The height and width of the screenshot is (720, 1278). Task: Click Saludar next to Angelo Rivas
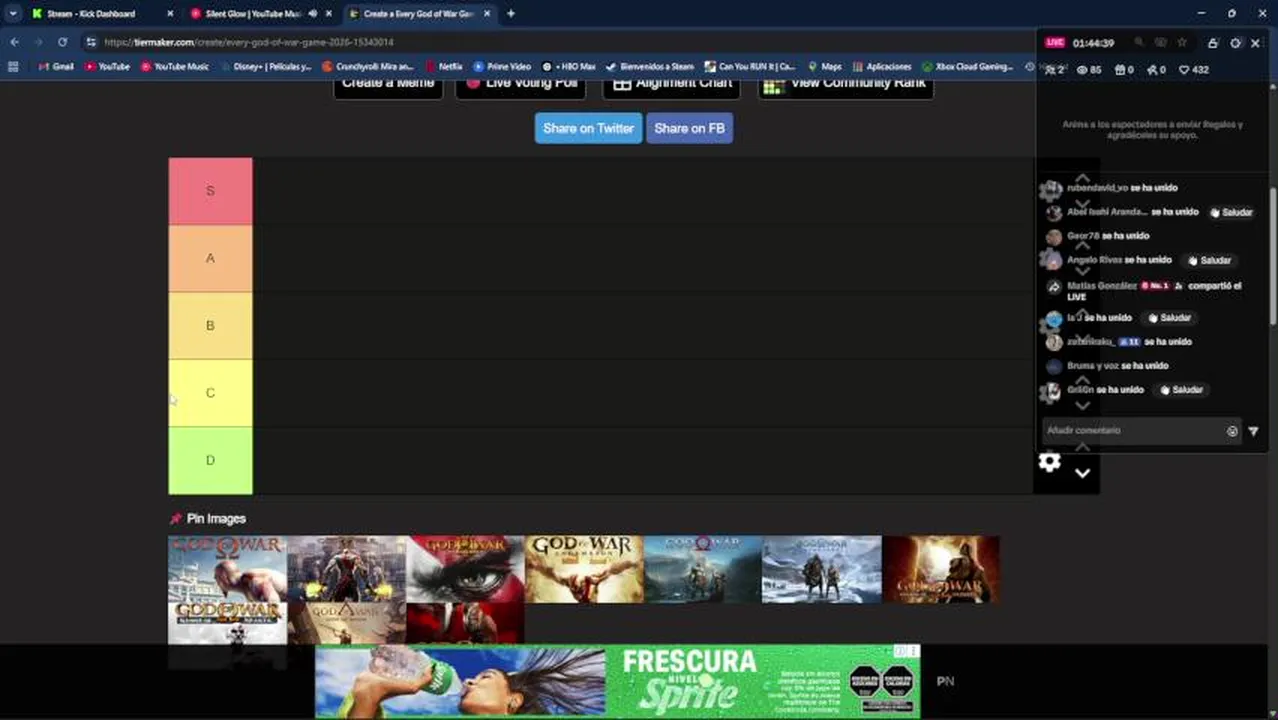(x=1209, y=260)
